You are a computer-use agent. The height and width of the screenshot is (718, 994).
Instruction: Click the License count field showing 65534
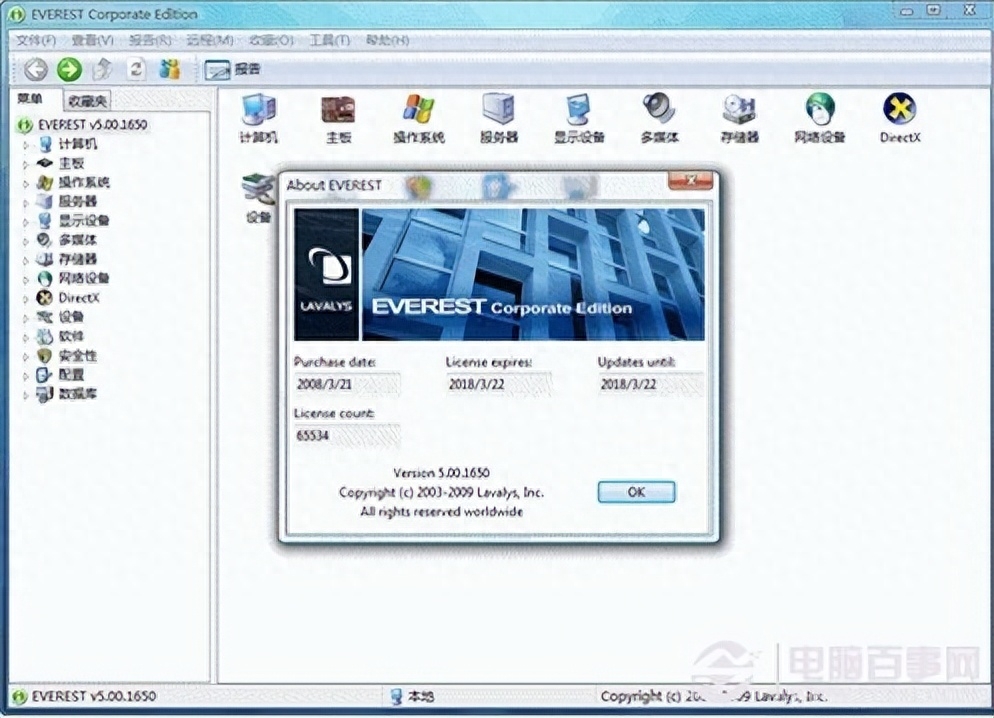(x=346, y=435)
